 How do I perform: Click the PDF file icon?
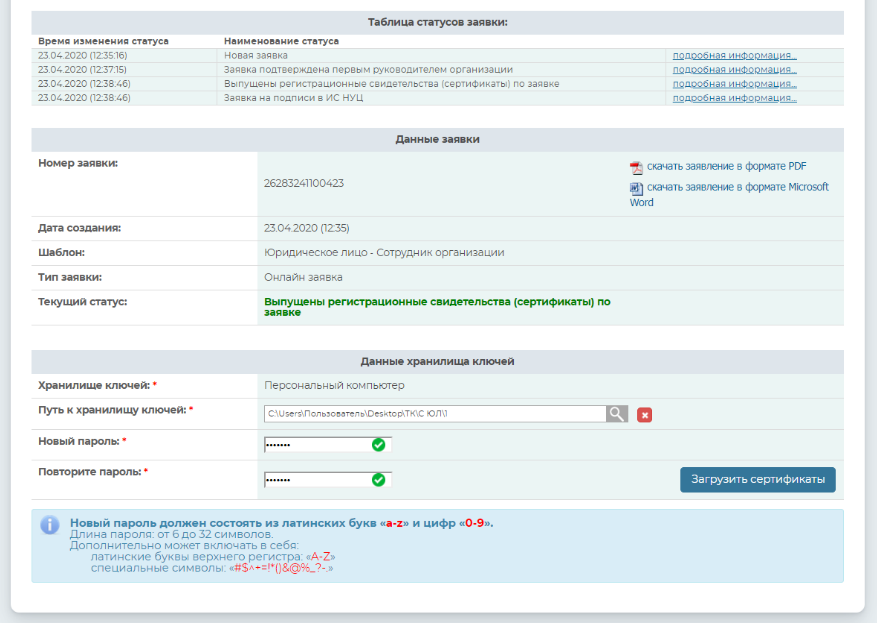(x=636, y=168)
